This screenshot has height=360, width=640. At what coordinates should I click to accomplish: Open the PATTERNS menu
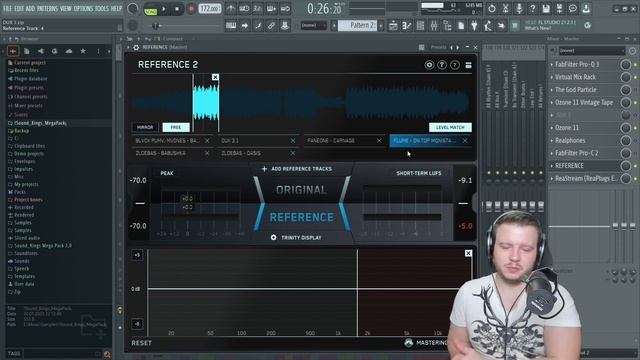[47, 8]
